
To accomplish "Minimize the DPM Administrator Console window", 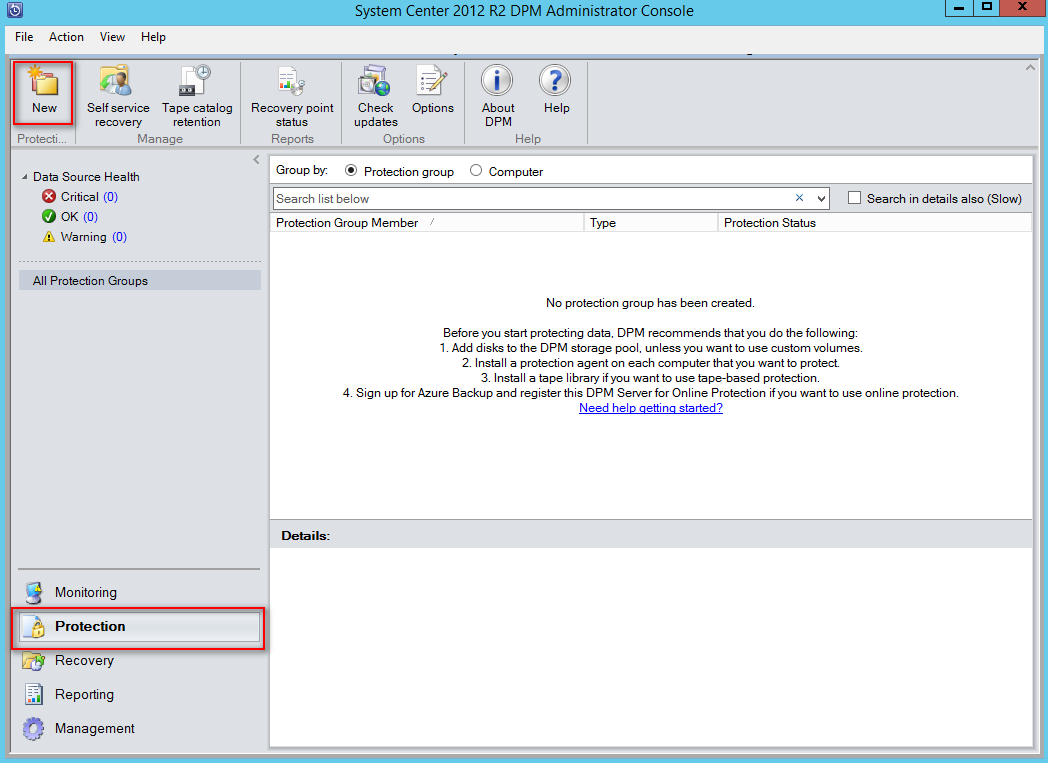I will (x=959, y=8).
